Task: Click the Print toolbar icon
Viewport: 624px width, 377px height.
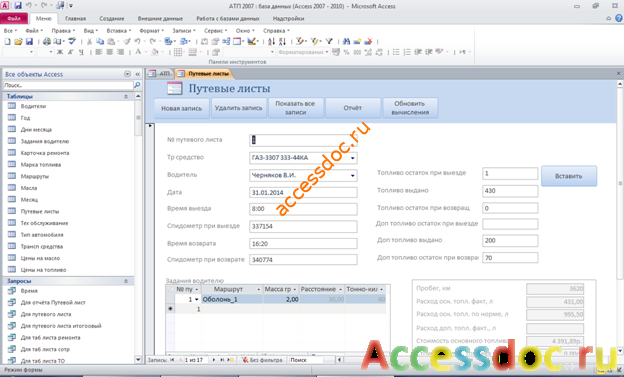Action: (x=47, y=41)
